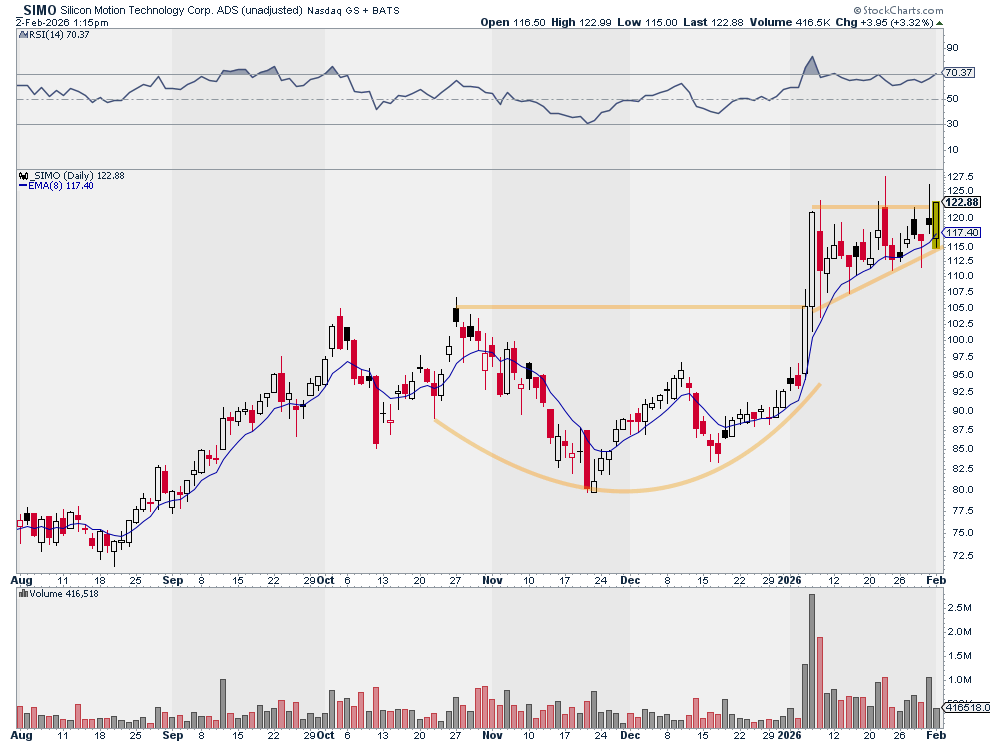Click the 112.5 price axis label

960,261
